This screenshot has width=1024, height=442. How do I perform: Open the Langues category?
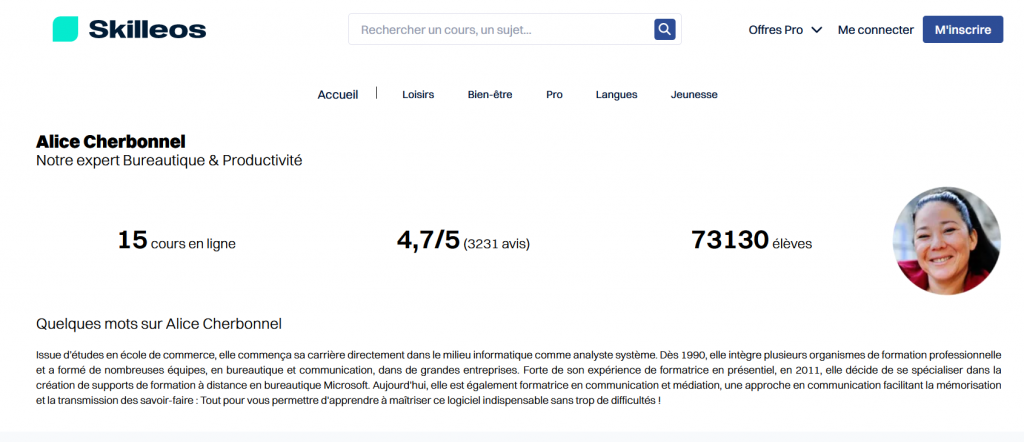(616, 95)
